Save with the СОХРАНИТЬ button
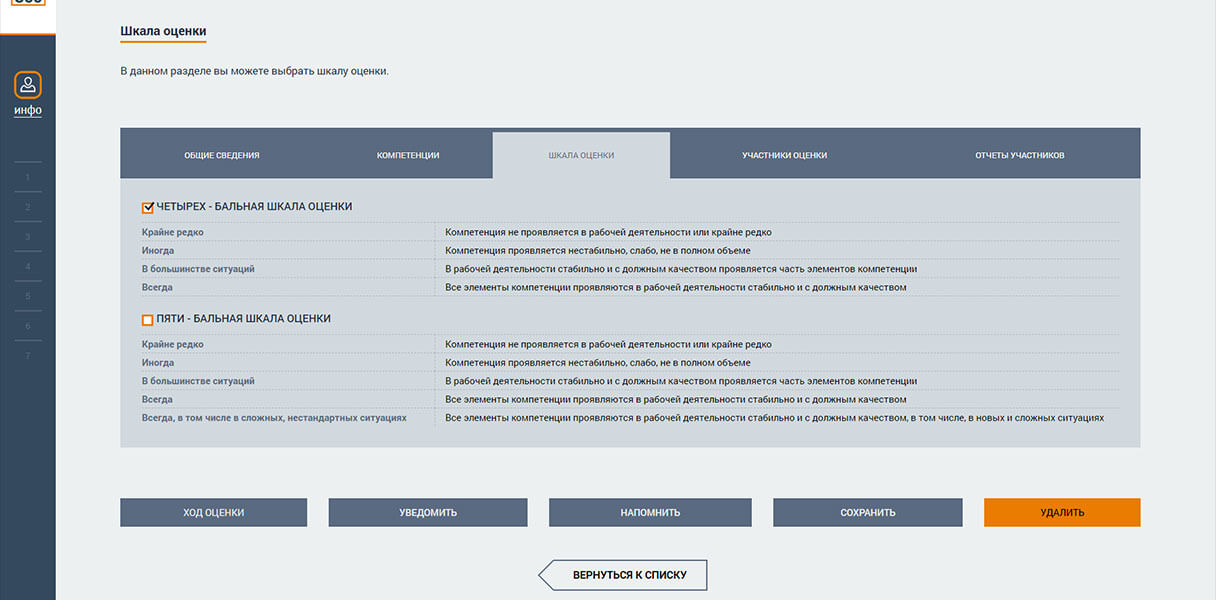 point(868,512)
